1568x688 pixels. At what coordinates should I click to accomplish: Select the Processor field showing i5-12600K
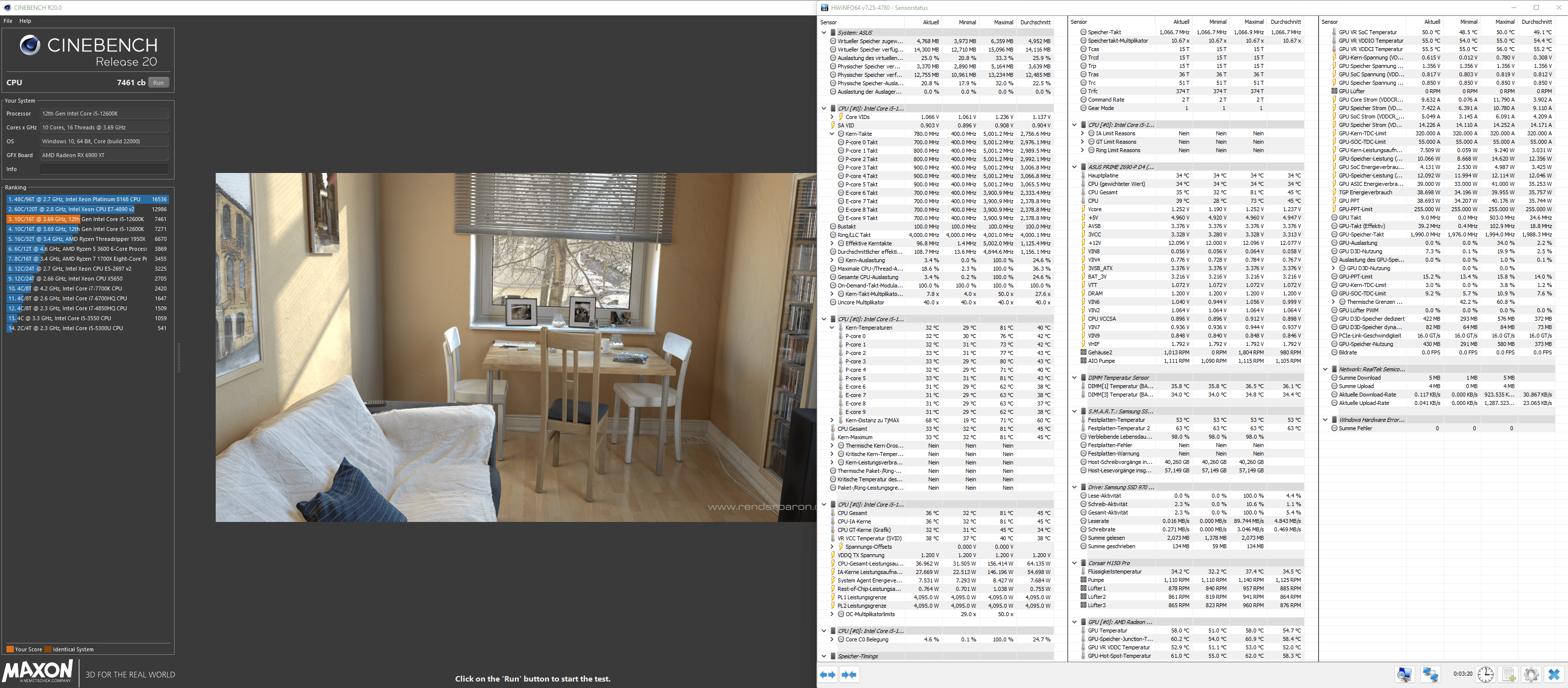pyautogui.click(x=104, y=114)
